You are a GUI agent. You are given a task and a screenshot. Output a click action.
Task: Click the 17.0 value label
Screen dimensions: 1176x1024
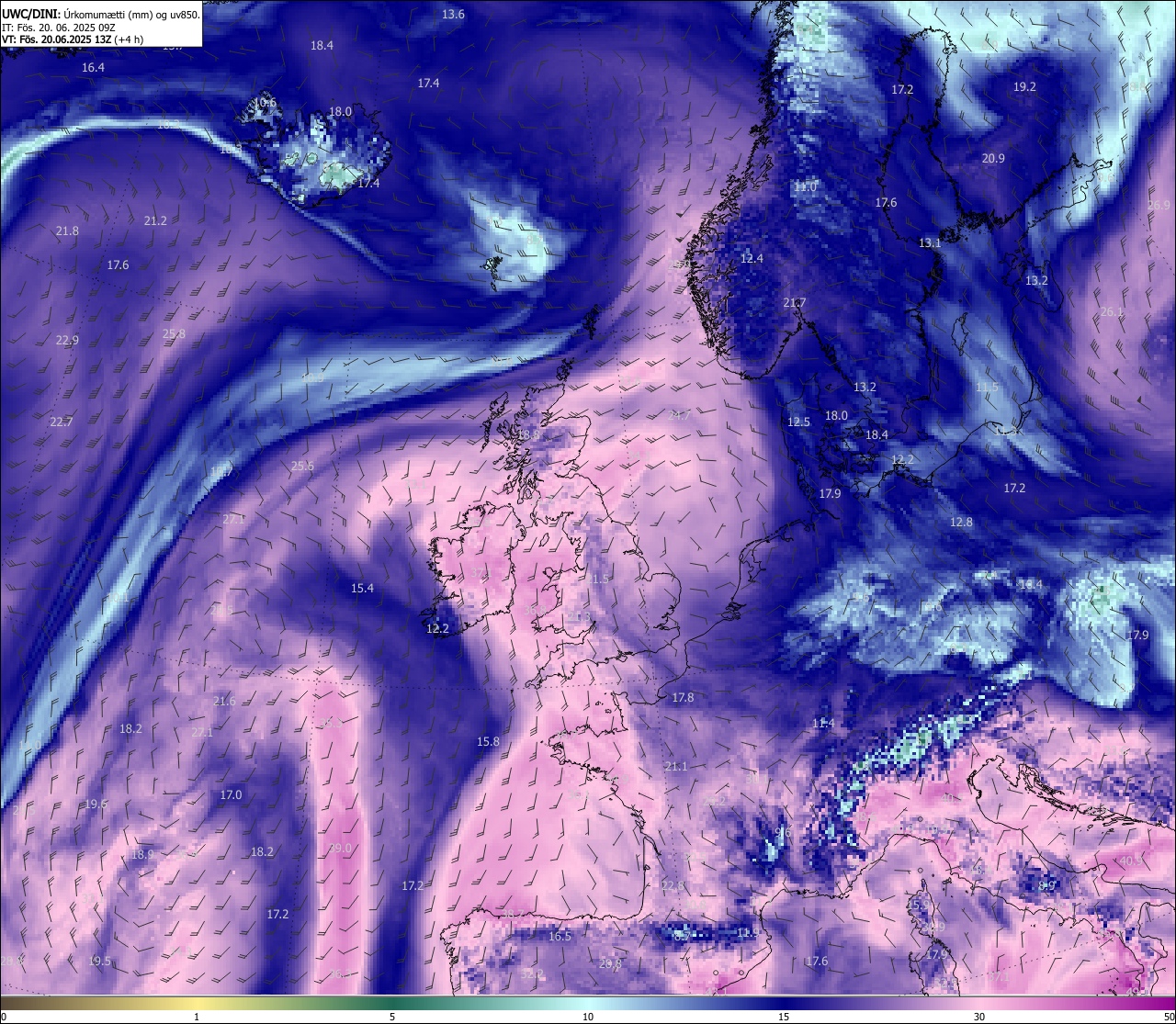point(231,795)
